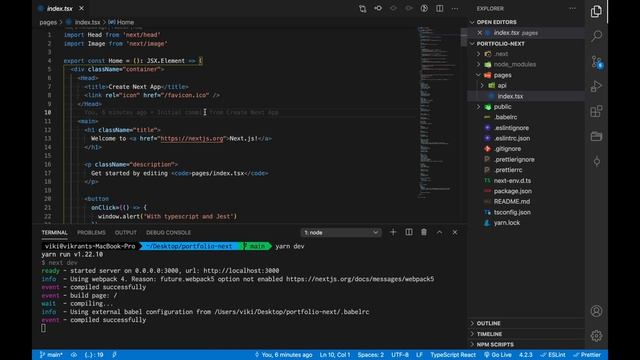The image size is (640, 360).
Task: Expand the public folder
Action: coord(479,107)
